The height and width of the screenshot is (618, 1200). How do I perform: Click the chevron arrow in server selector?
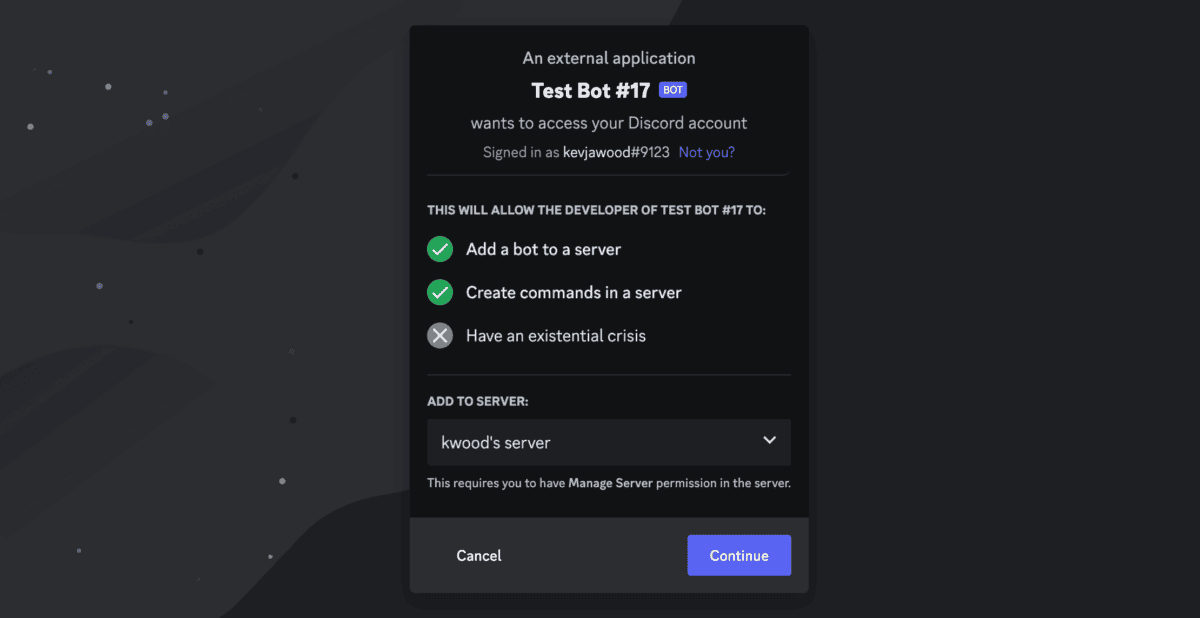click(769, 441)
